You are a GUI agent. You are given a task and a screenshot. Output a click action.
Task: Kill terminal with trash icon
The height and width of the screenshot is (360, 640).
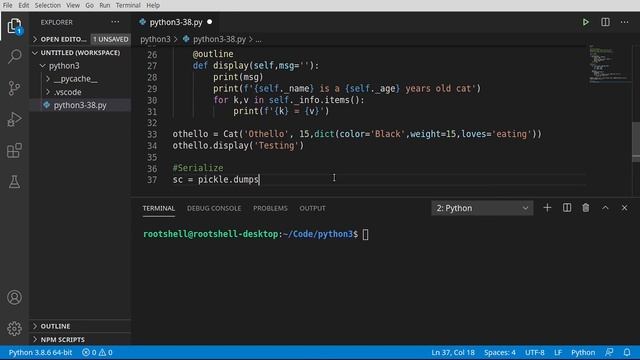586,208
